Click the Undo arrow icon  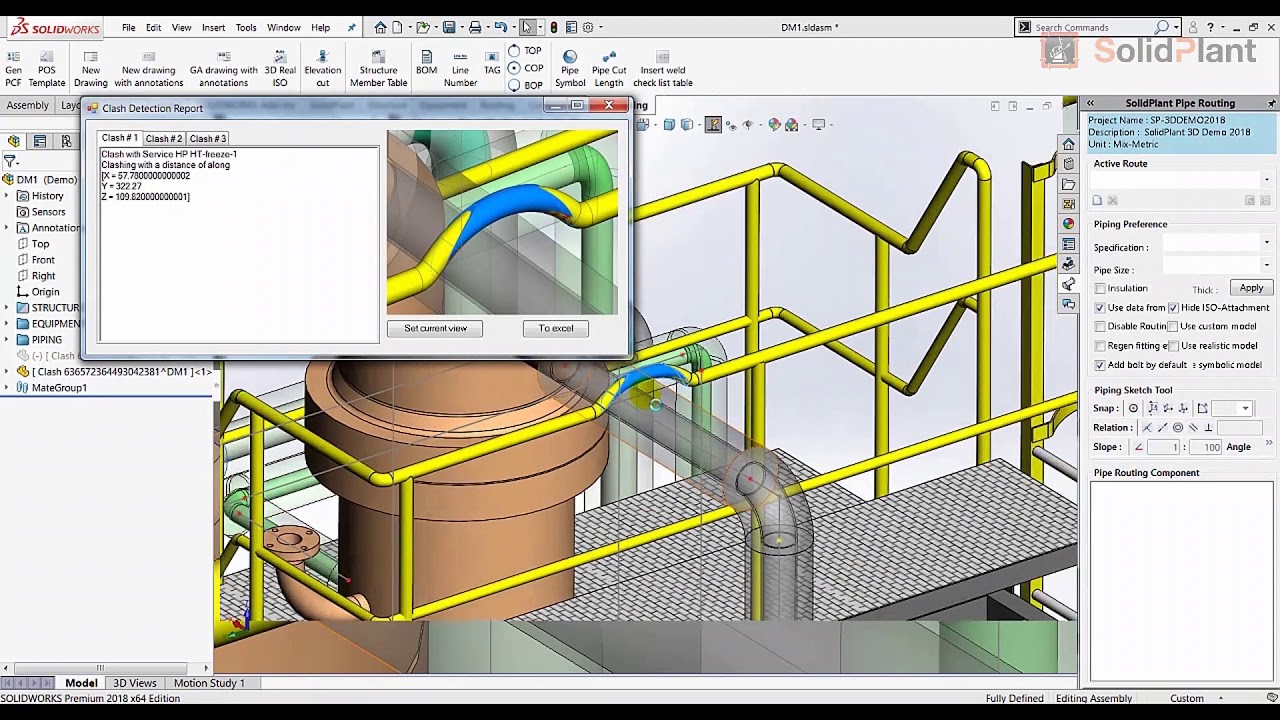pyautogui.click(x=501, y=27)
